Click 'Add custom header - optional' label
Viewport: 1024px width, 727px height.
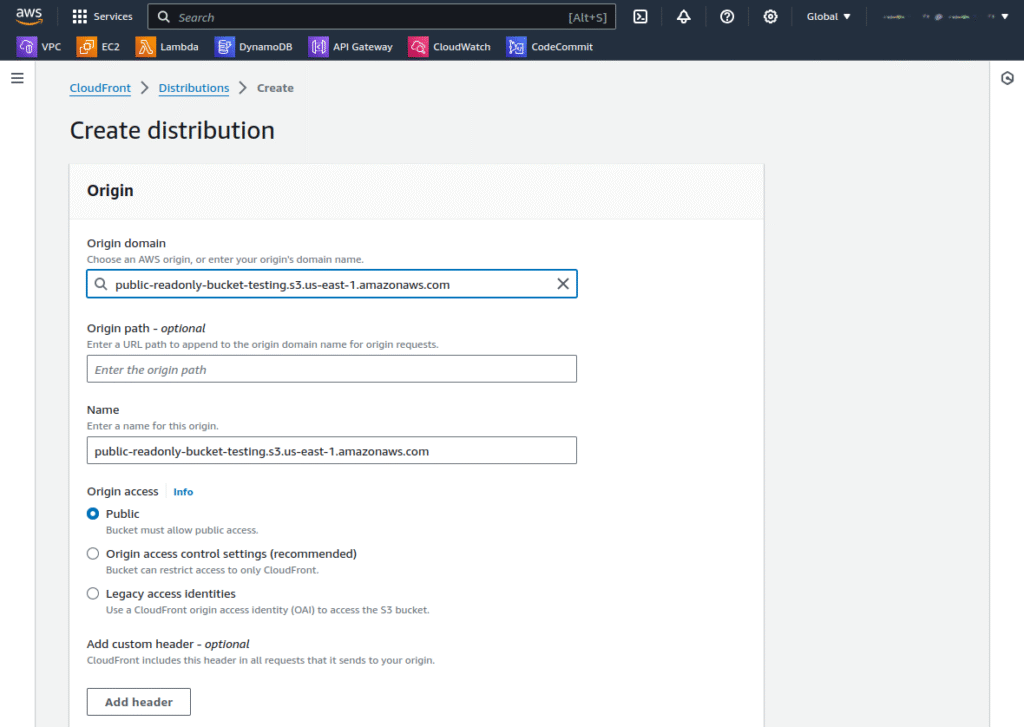click(168, 643)
